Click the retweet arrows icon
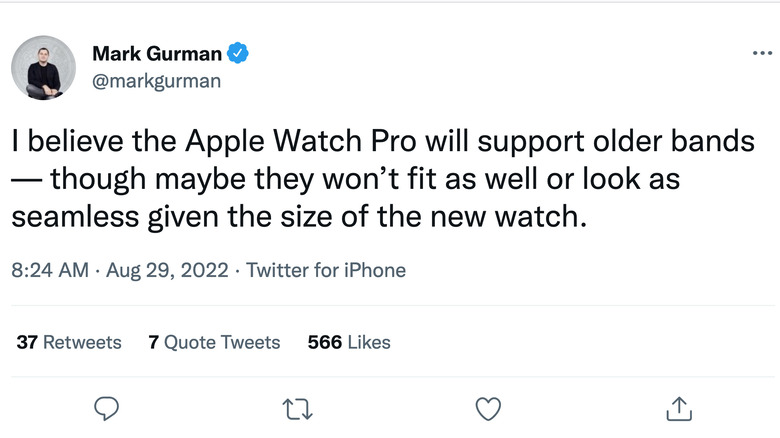The image size is (780, 438). click(296, 407)
